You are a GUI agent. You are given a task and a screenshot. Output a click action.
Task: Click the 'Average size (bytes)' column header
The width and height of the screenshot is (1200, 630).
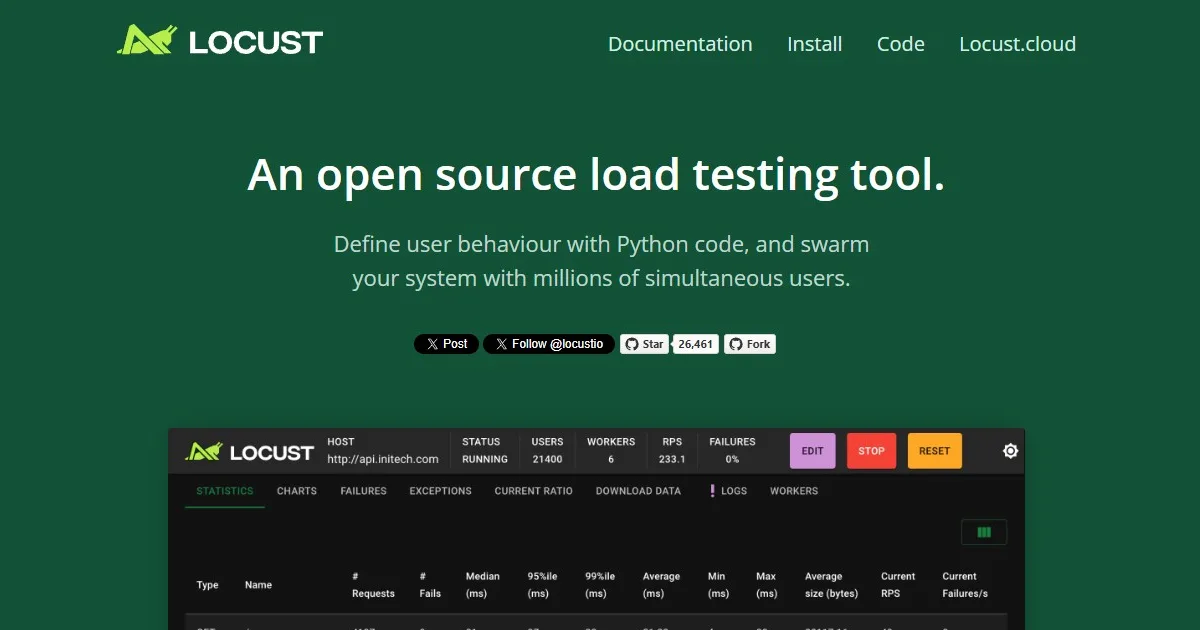832,585
